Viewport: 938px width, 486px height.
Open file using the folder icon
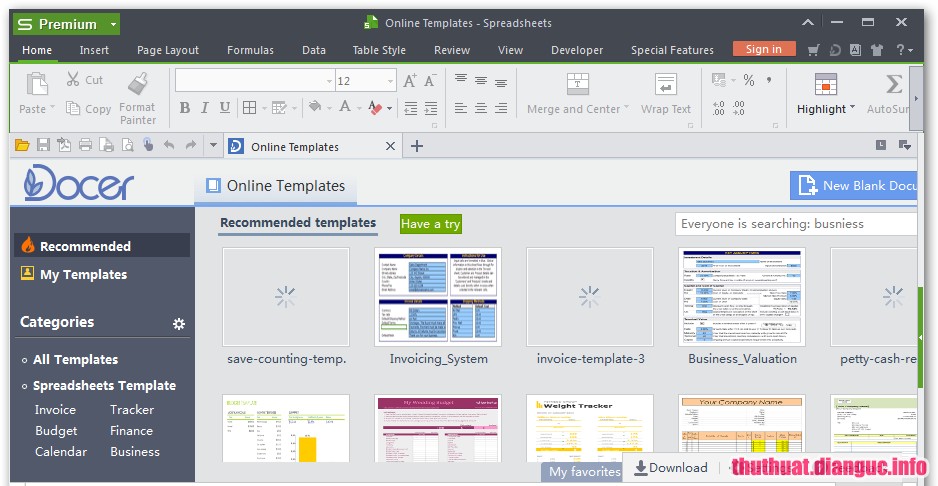[x=22, y=145]
